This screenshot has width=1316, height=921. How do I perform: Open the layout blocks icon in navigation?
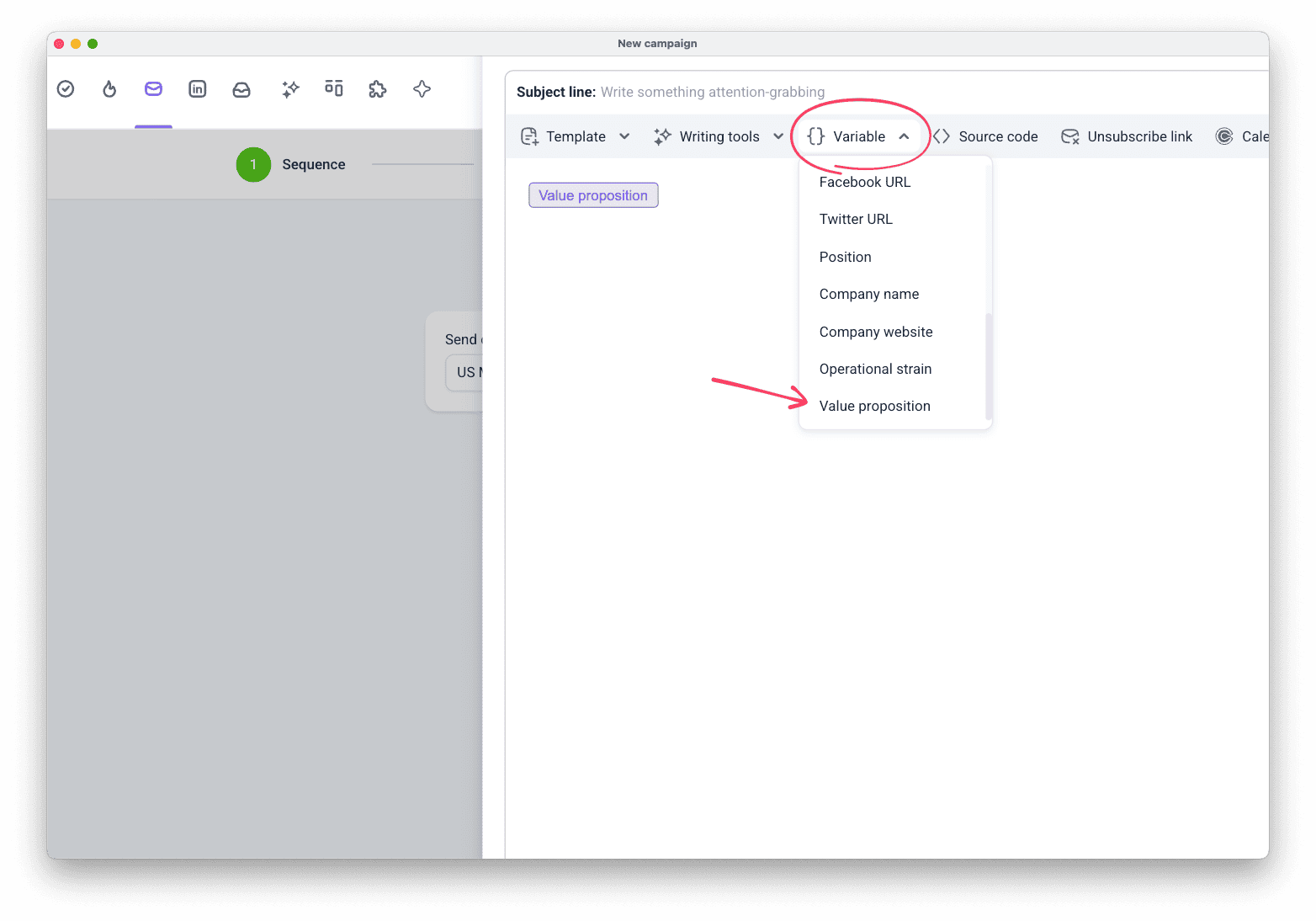tap(334, 88)
